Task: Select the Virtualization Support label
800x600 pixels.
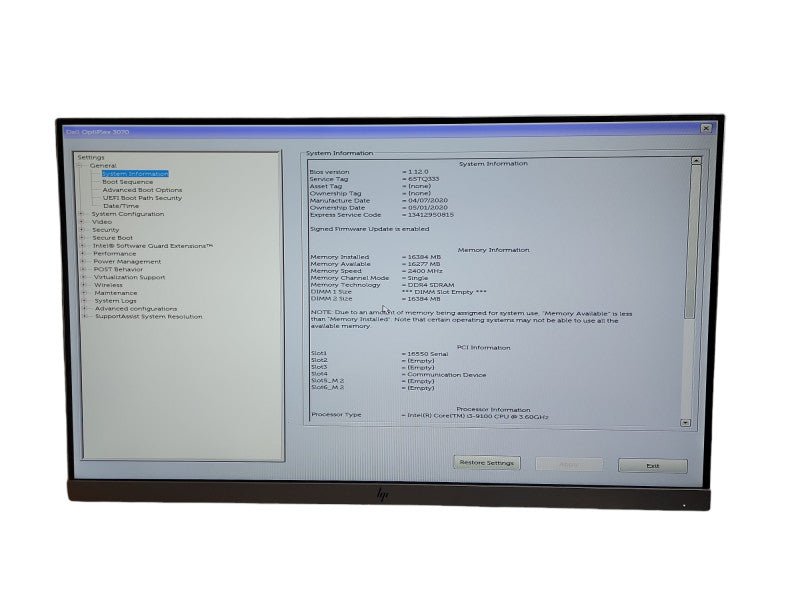Action: tap(130, 278)
